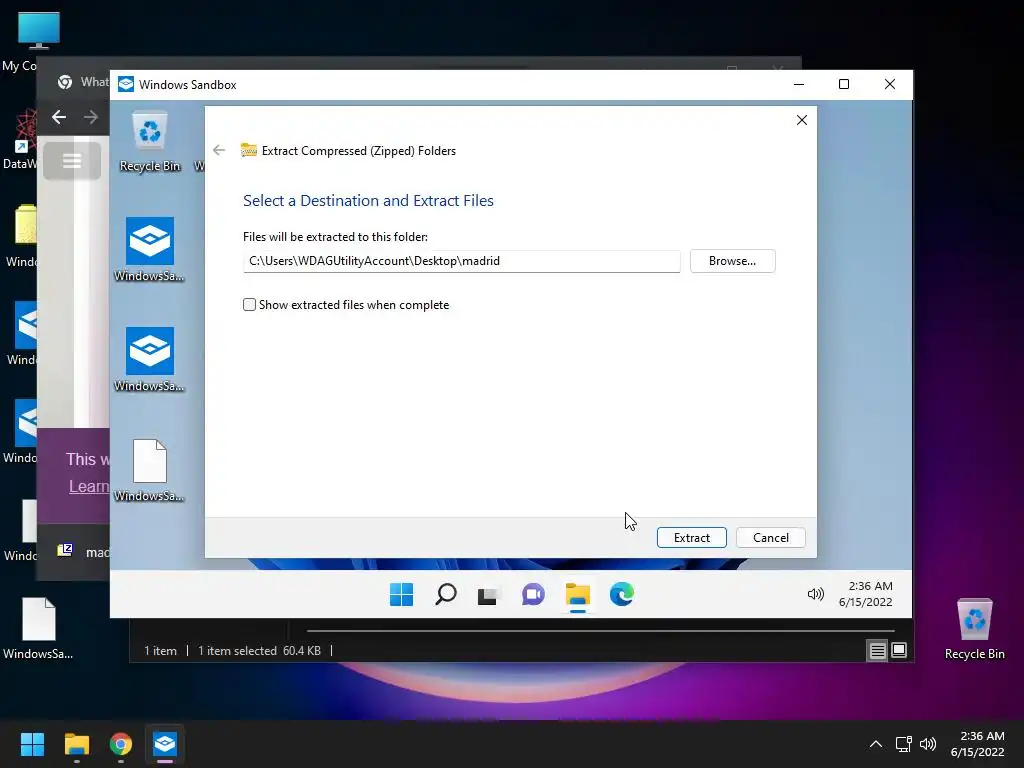1024x768 pixels.
Task: Select first WindowsSa... icon in sandbox
Action: point(150,249)
